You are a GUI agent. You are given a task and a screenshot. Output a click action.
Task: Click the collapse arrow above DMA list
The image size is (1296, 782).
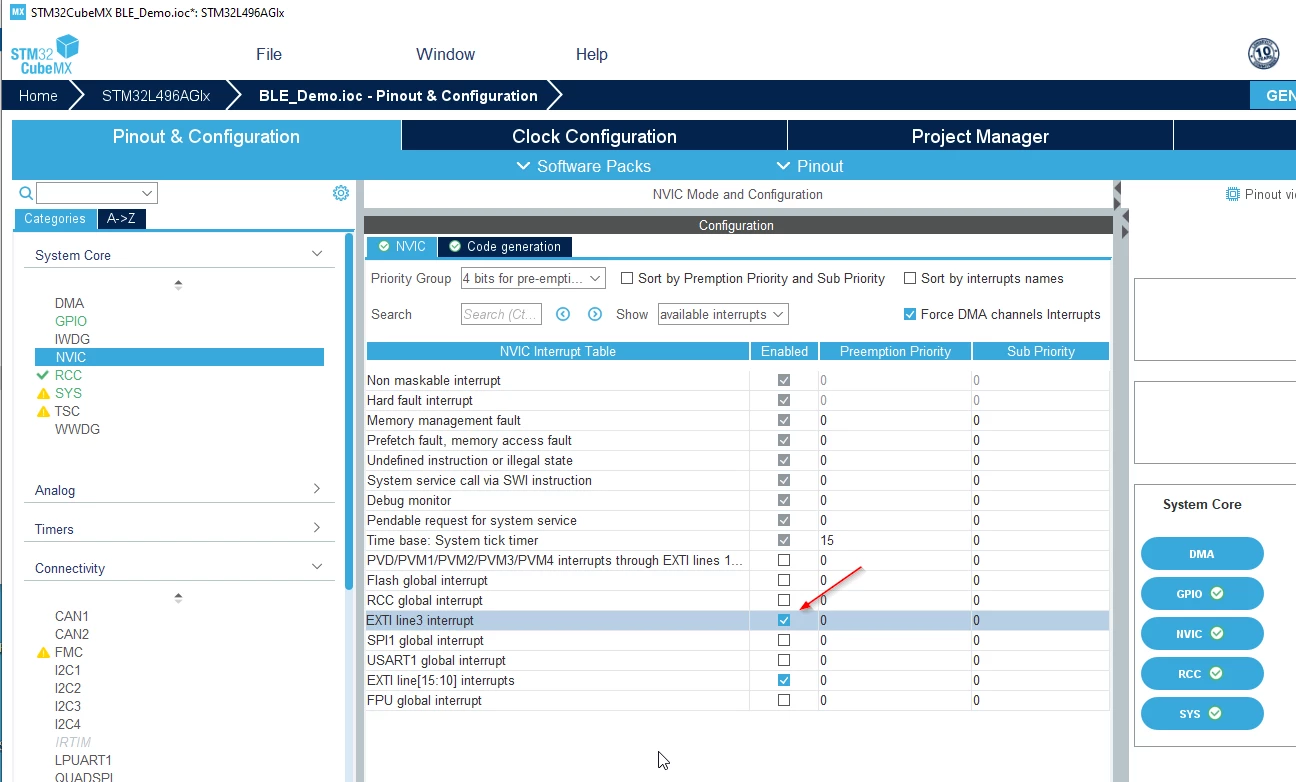[x=178, y=285]
